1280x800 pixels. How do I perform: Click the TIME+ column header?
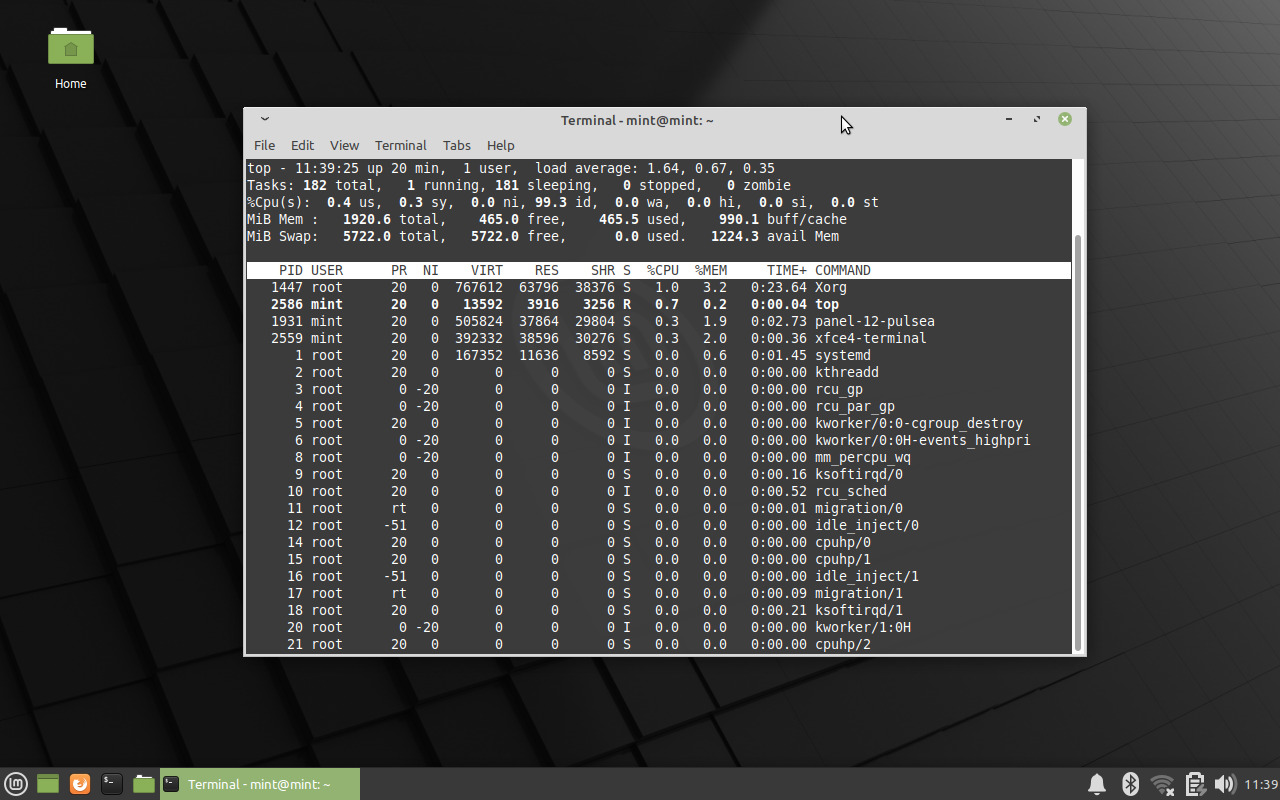pyautogui.click(x=787, y=270)
